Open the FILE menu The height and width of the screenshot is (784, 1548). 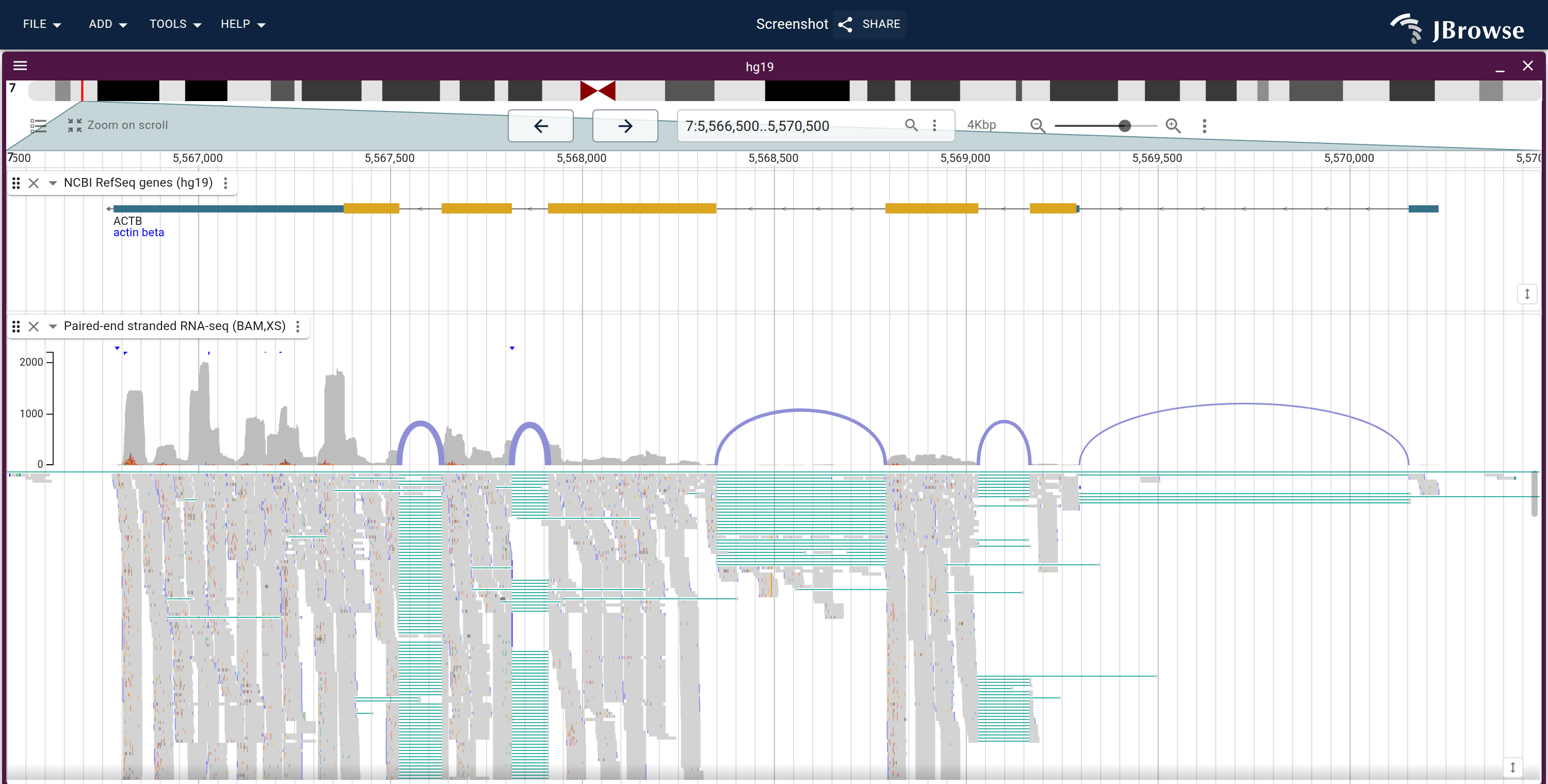pos(41,24)
